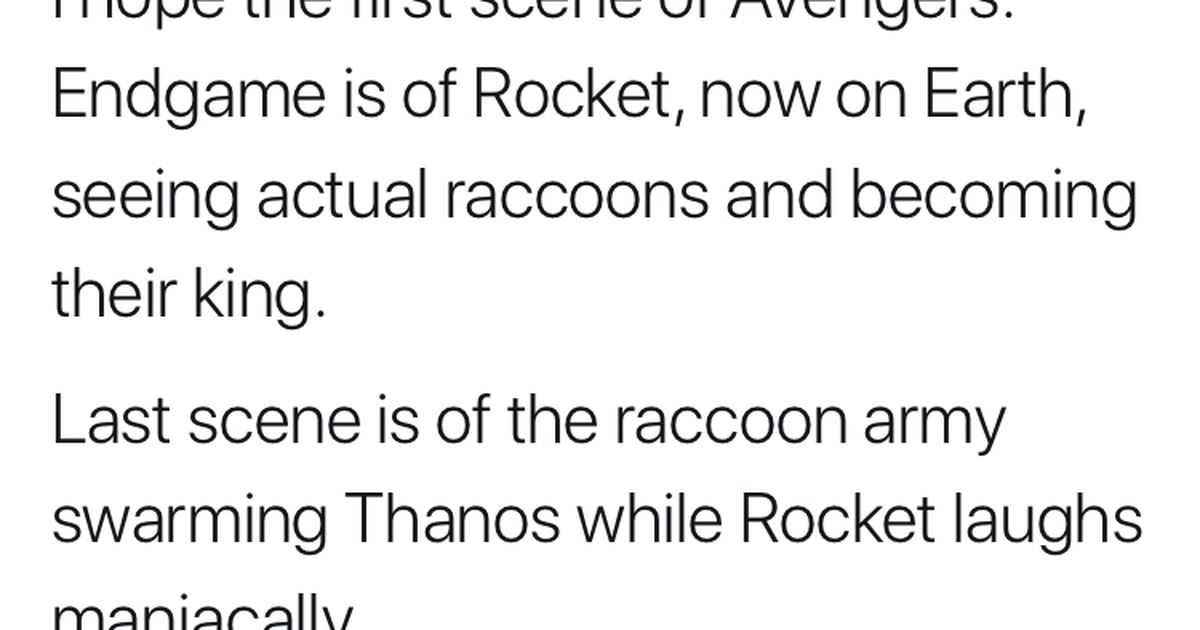Click the word "raccoons" after "actual"
This screenshot has height=630, width=1200.
click(577, 198)
